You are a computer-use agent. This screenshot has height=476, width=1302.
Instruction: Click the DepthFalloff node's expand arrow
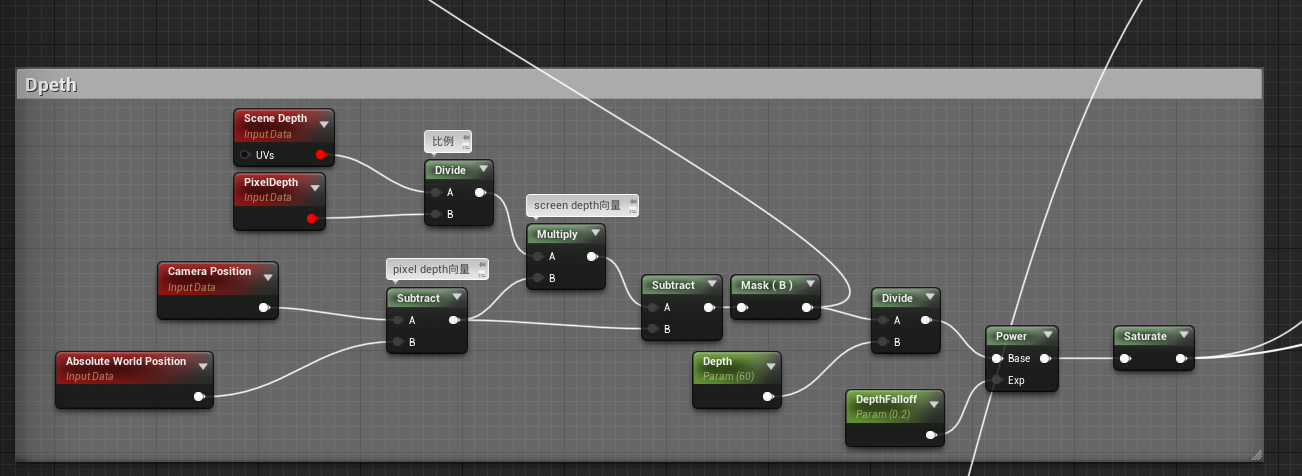tap(934, 404)
